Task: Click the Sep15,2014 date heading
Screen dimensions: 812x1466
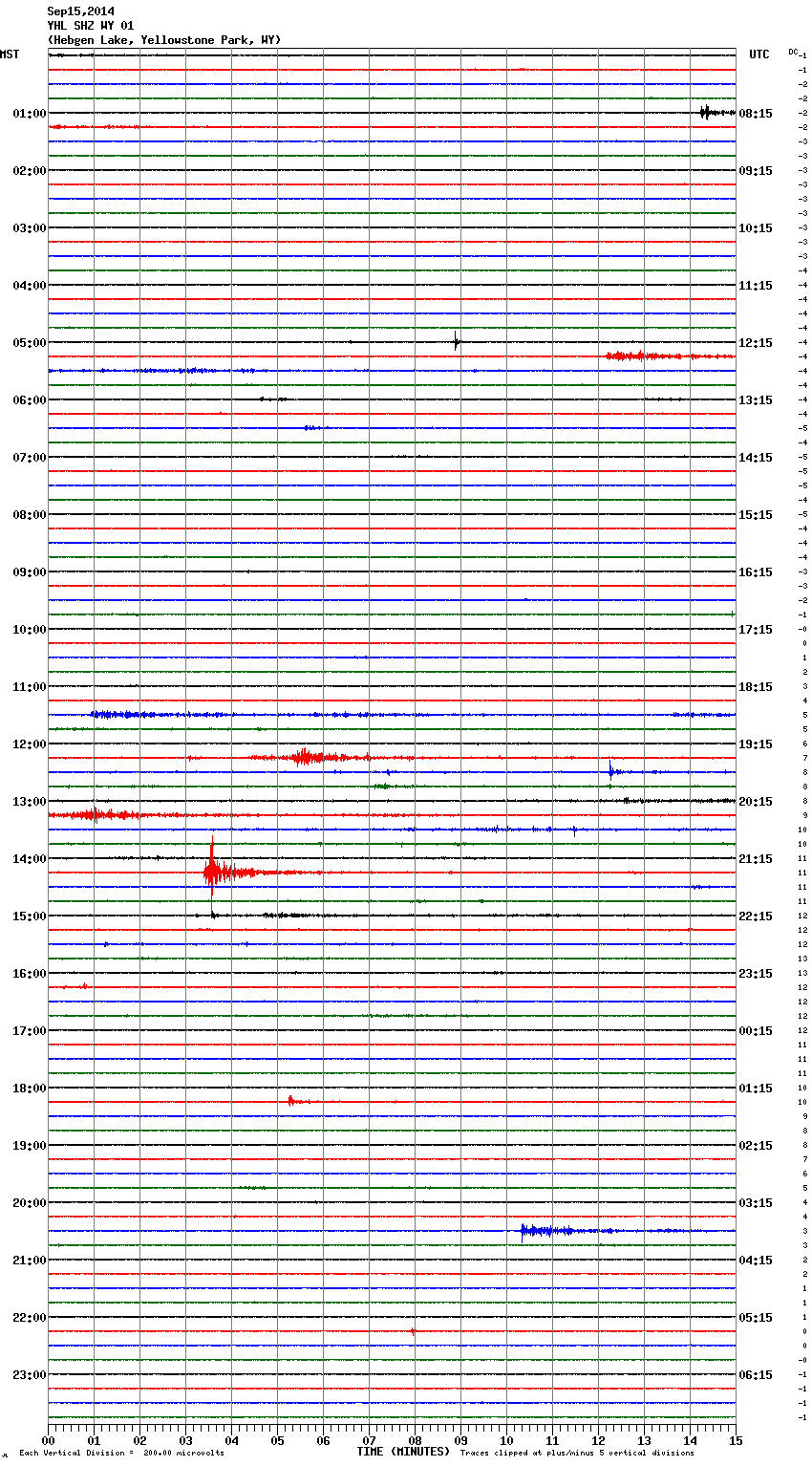Action: point(80,11)
